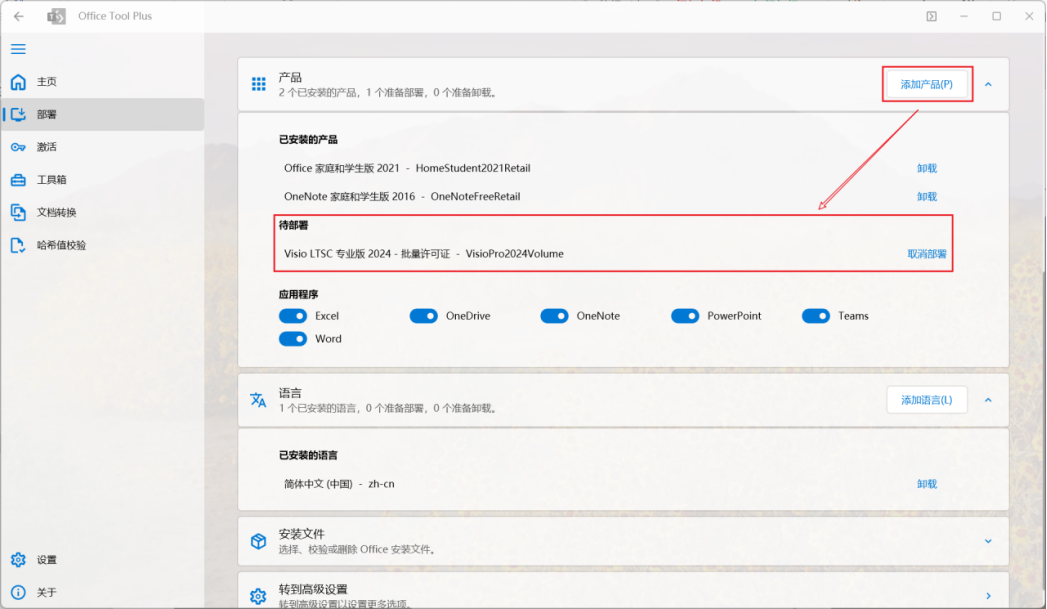Click the deploy icon beside 部署
1047x609 pixels.
(18, 114)
